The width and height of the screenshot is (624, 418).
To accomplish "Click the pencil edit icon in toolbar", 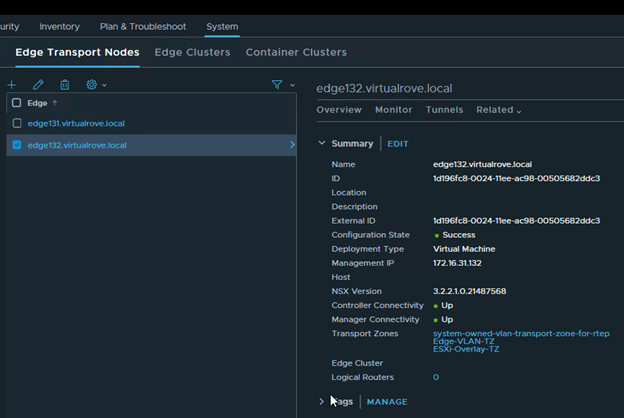I will [38, 86].
